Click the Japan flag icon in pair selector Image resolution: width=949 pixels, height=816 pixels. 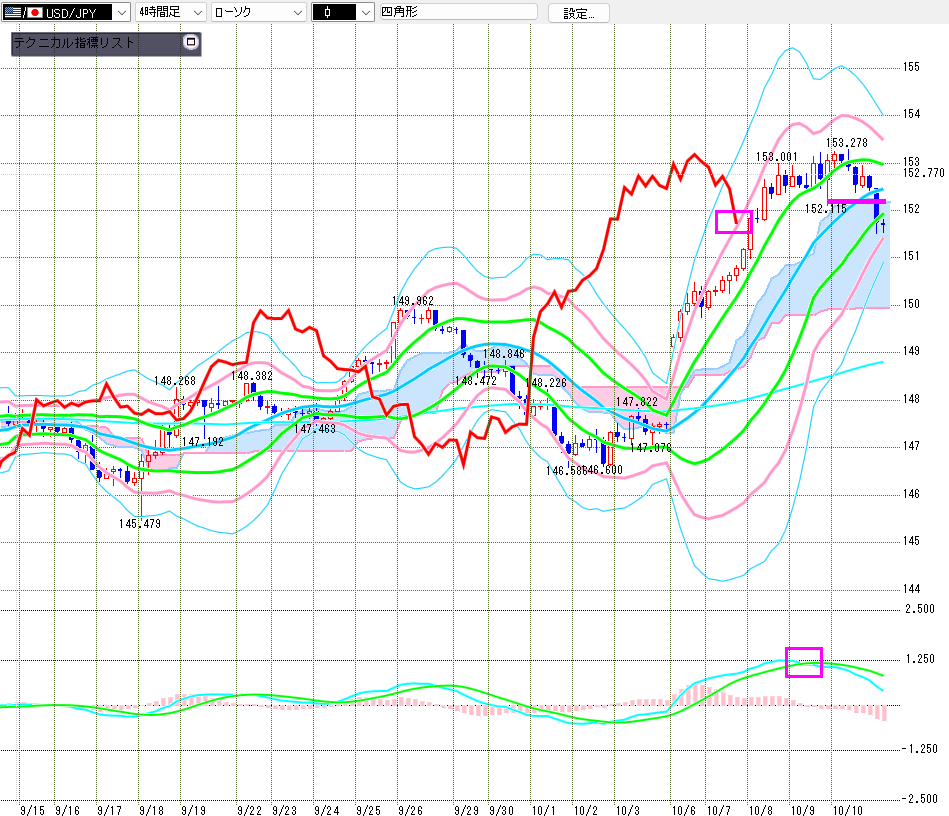coord(33,12)
